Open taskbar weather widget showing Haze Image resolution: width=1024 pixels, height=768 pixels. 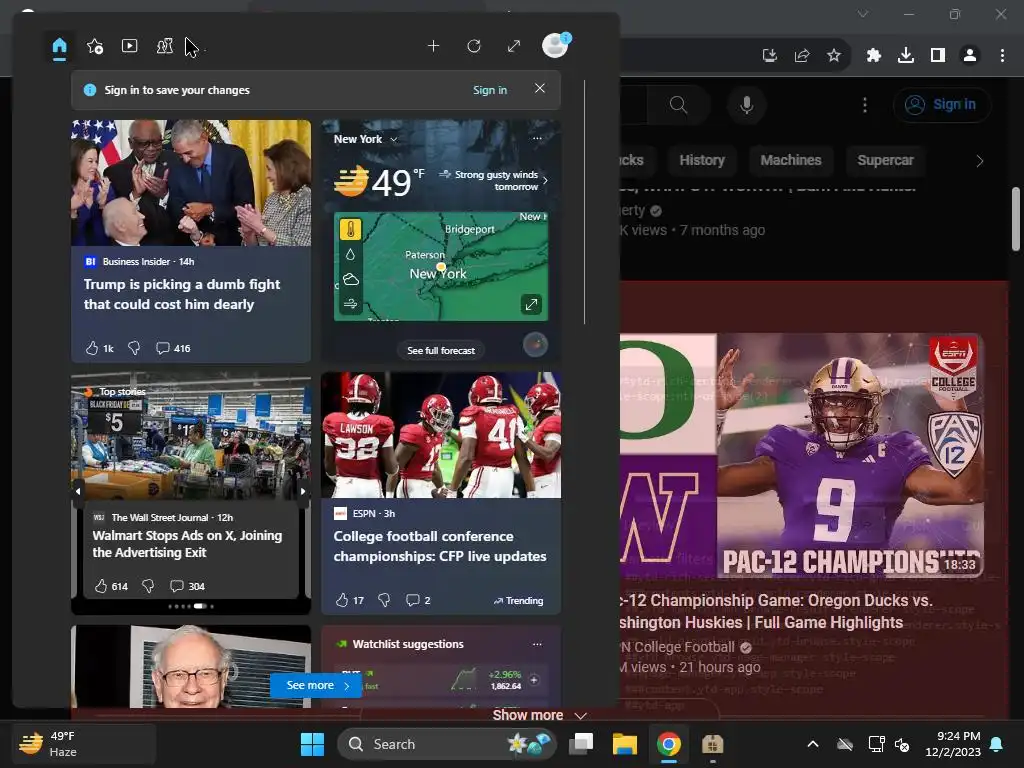(x=84, y=744)
